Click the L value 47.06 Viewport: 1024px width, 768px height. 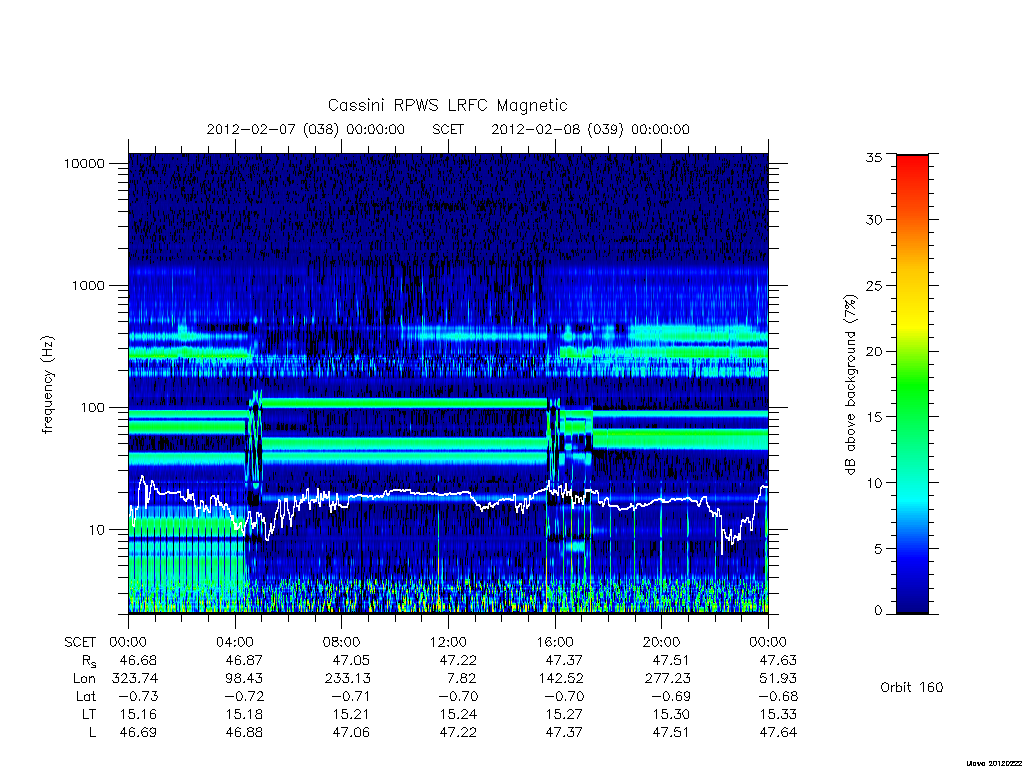tap(351, 733)
